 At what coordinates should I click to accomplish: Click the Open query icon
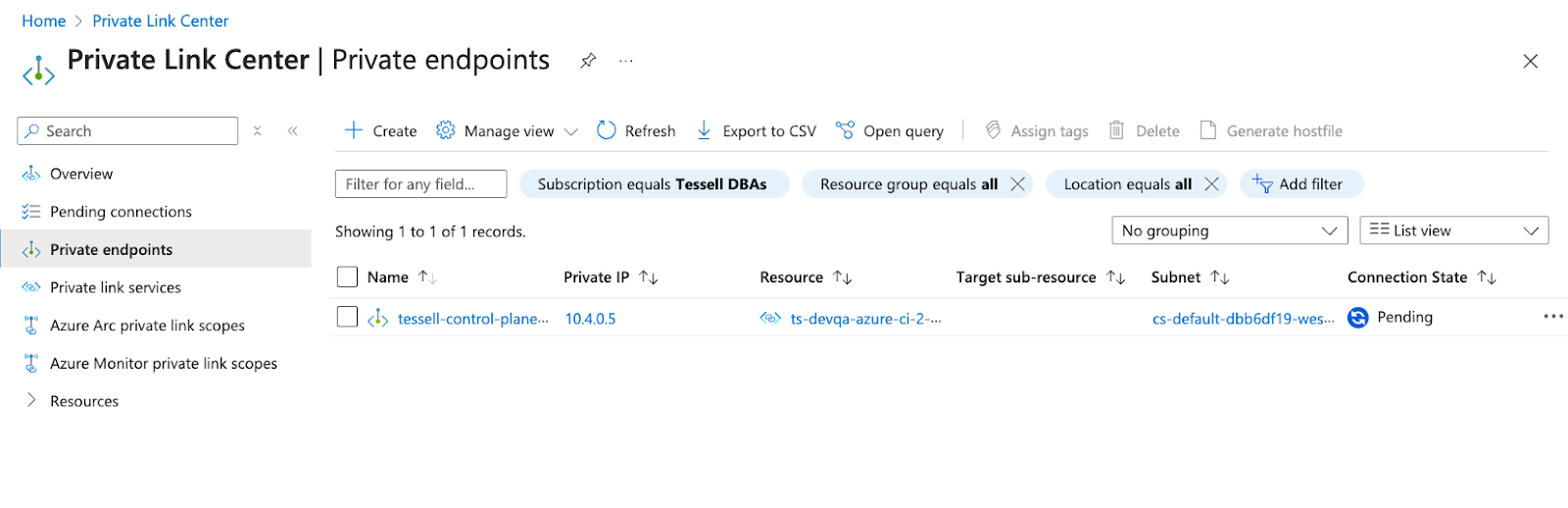[845, 130]
